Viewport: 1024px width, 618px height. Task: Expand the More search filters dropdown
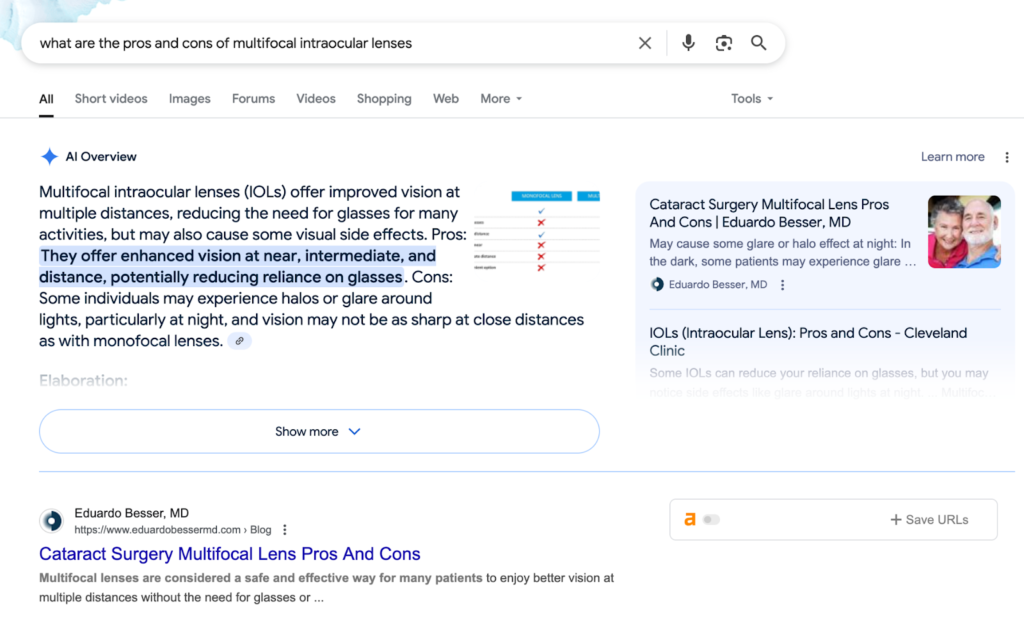[x=501, y=99]
